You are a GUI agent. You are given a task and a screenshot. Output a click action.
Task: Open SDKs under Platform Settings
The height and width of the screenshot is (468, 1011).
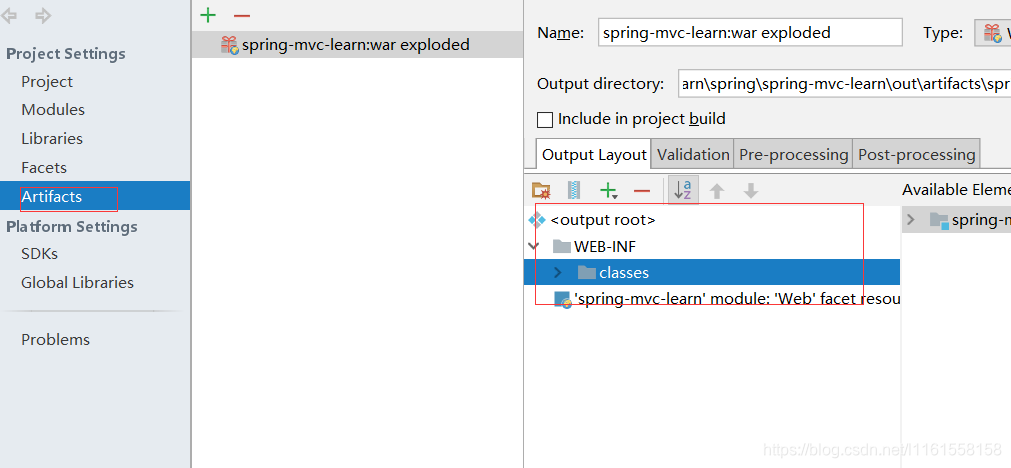[39, 254]
